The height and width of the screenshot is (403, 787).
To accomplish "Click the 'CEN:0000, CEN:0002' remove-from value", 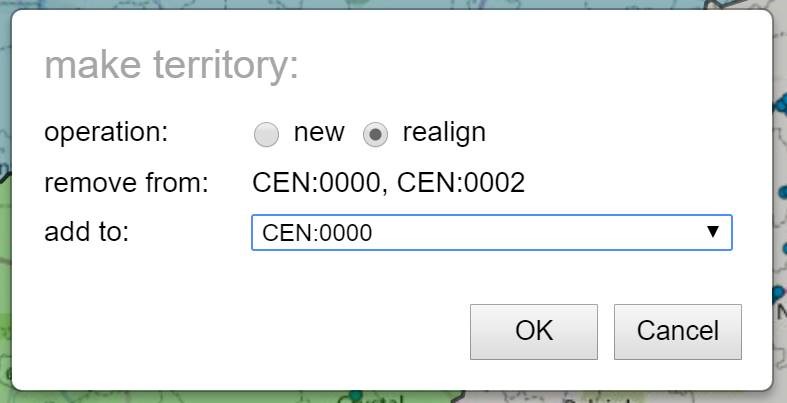I will [388, 183].
